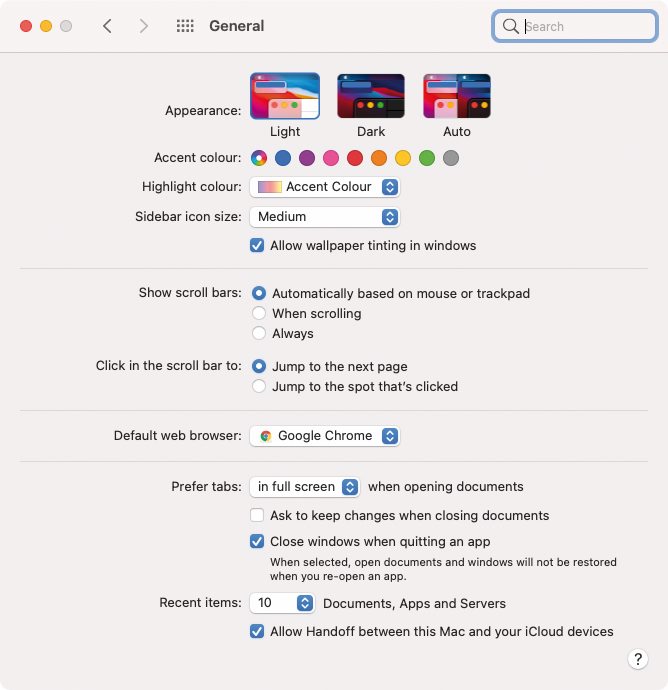Pick the purple accent colour

point(307,158)
